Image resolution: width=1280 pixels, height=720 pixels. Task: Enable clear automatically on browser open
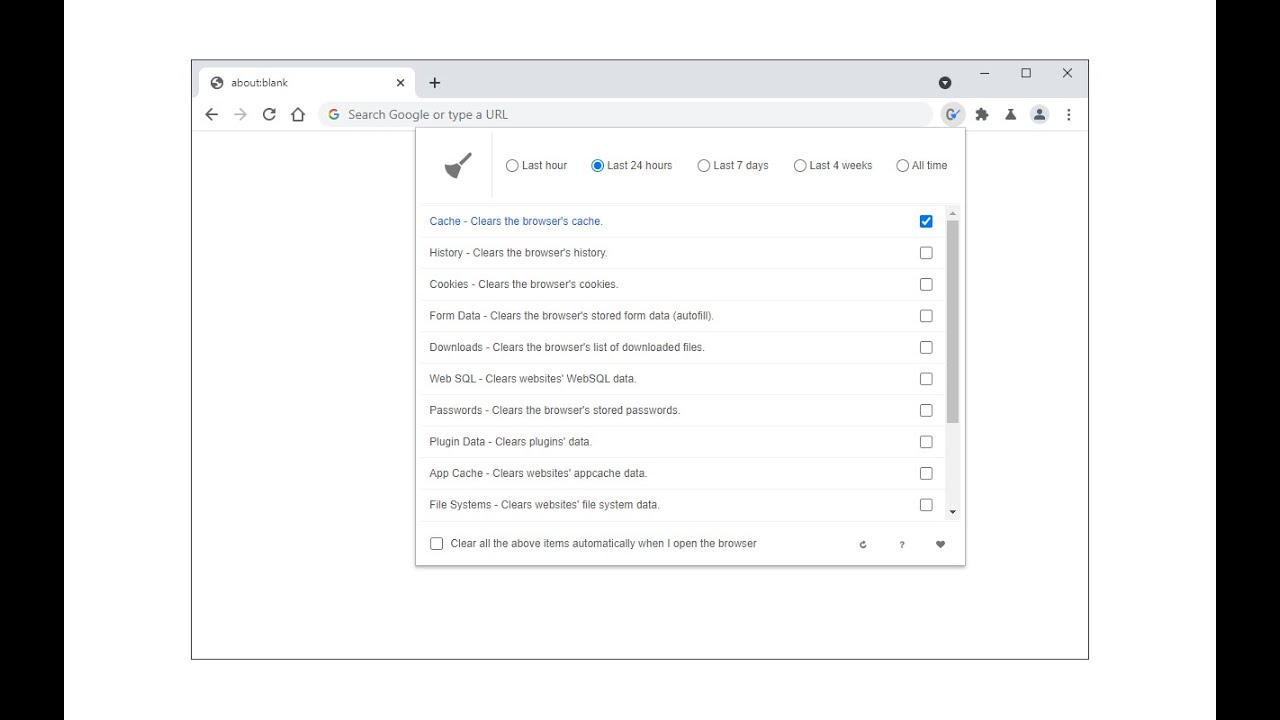pos(436,544)
